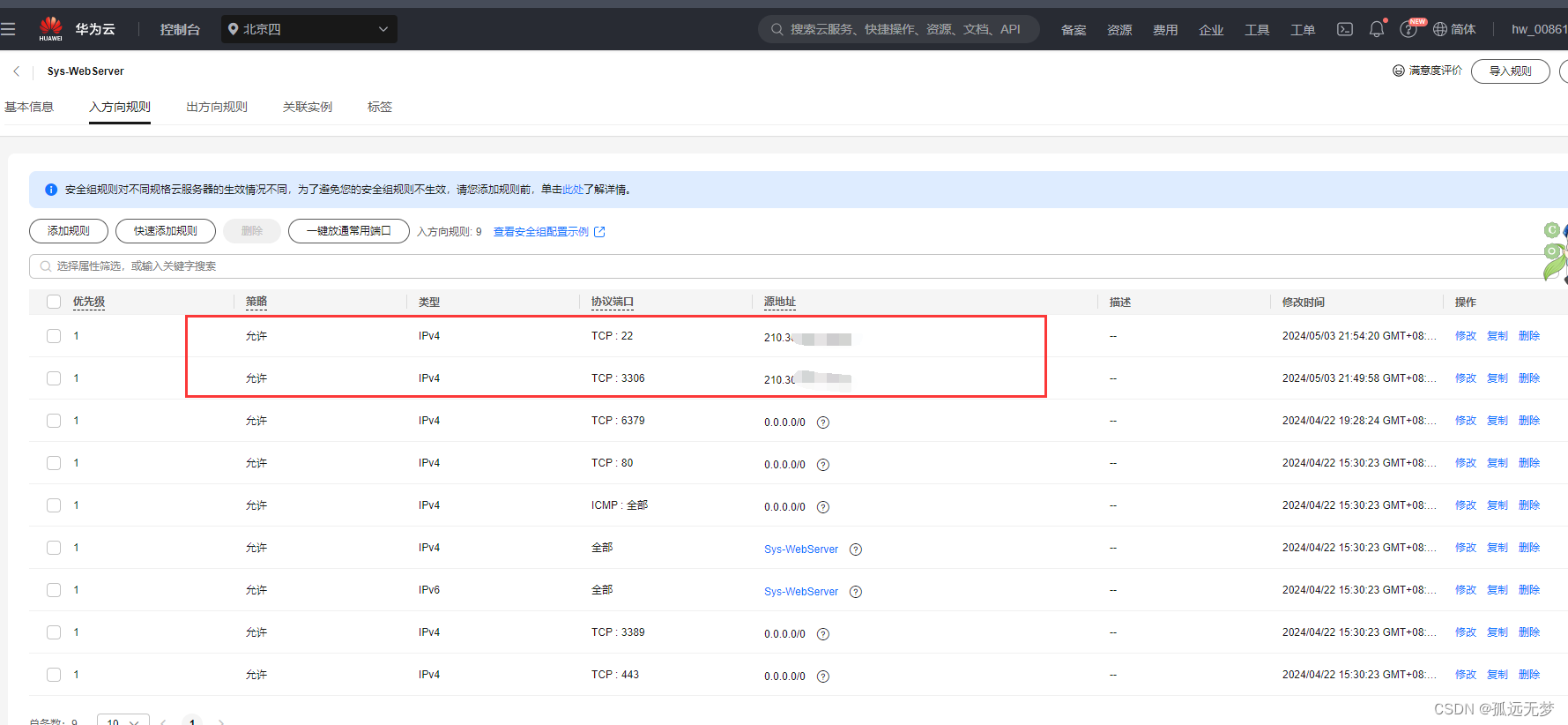This screenshot has height=725, width=1568.
Task: Click the 此处 link in the banner
Action: [573, 190]
